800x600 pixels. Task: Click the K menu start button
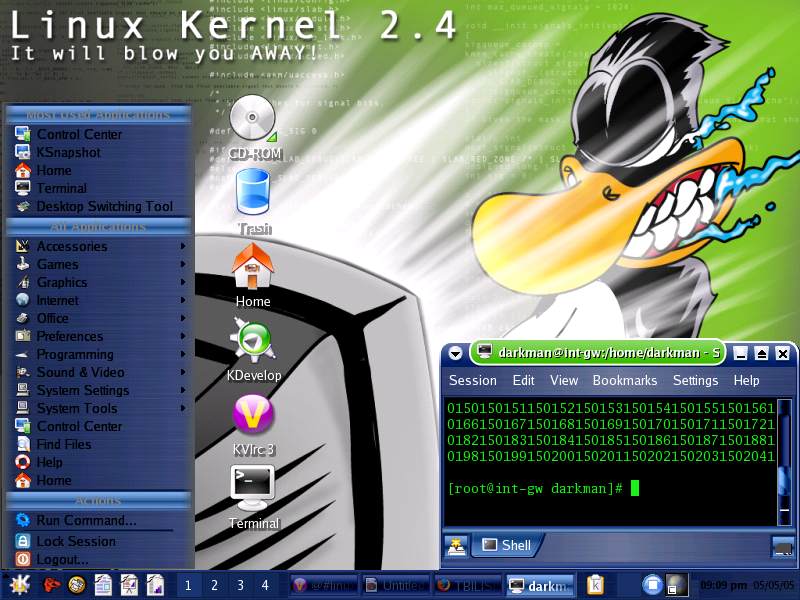(x=19, y=585)
